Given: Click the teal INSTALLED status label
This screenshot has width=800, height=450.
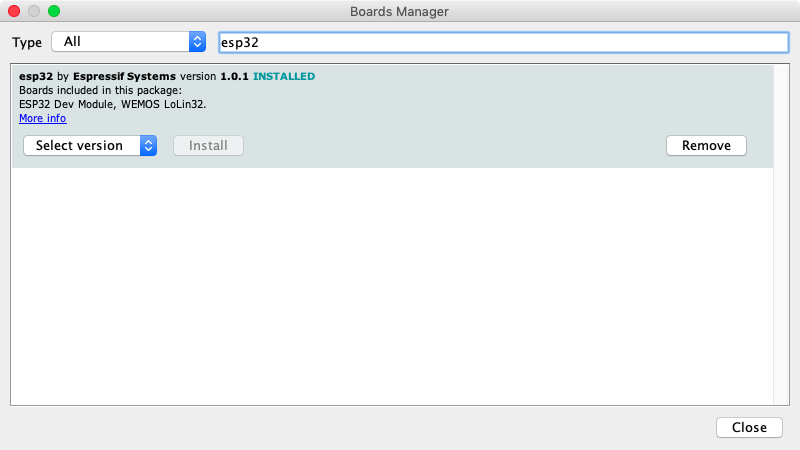Looking at the screenshot, I should click(x=284, y=76).
